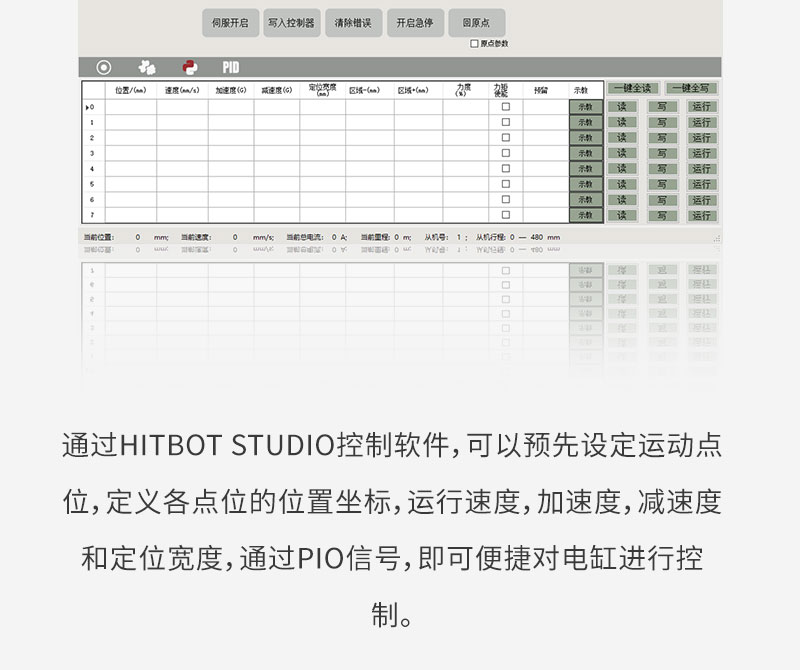800x670 pixels.
Task: Click the red and white swirl icon
Action: [190, 67]
